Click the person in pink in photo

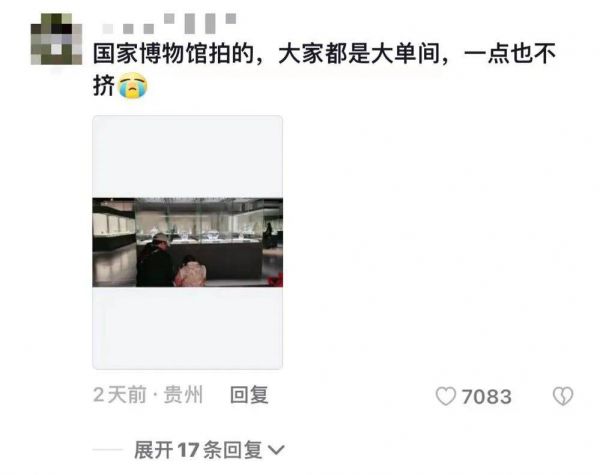pyautogui.click(x=191, y=271)
